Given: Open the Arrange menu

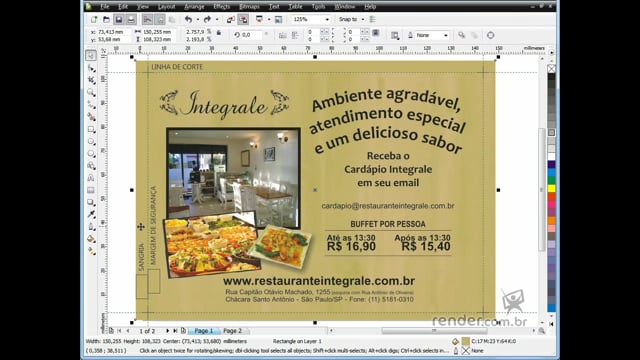Looking at the screenshot, I should [x=194, y=7].
